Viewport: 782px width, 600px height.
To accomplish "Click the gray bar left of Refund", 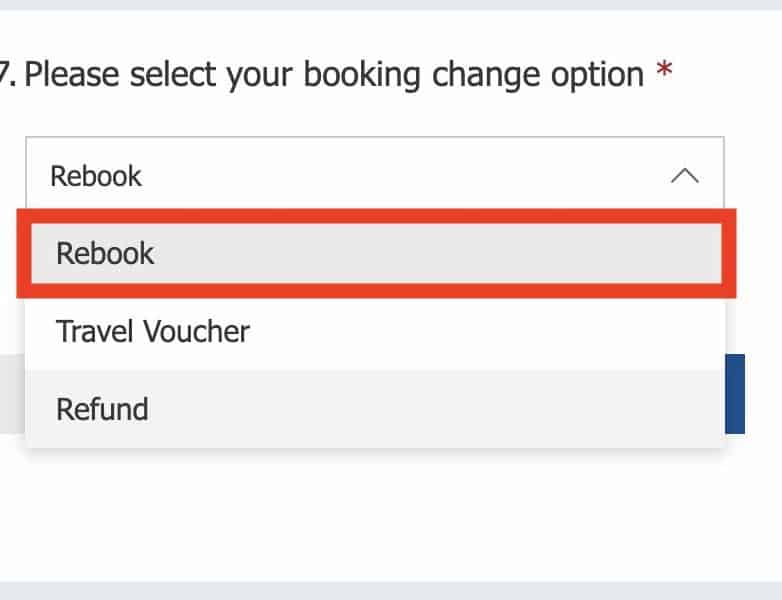I will click(11, 393).
